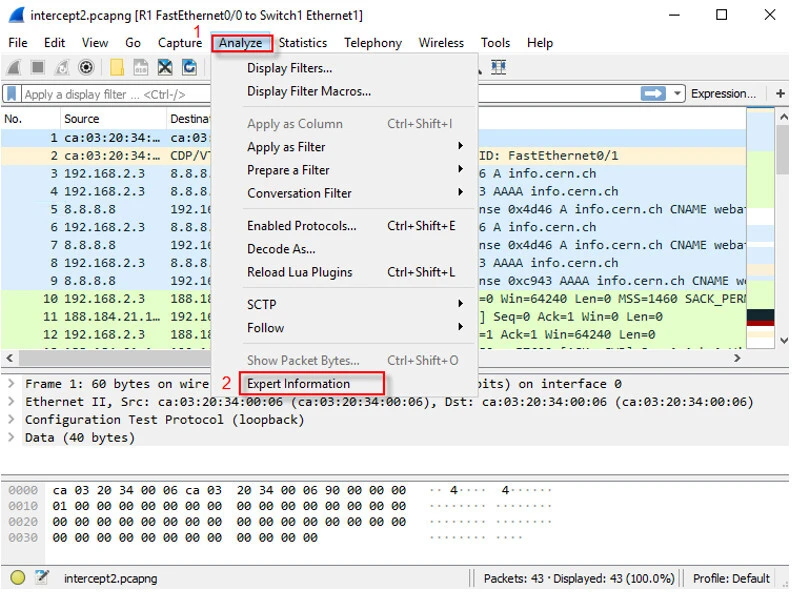Click the expert info status circle icon
Image resolution: width=792 pixels, height=592 pixels.
click(x=17, y=578)
